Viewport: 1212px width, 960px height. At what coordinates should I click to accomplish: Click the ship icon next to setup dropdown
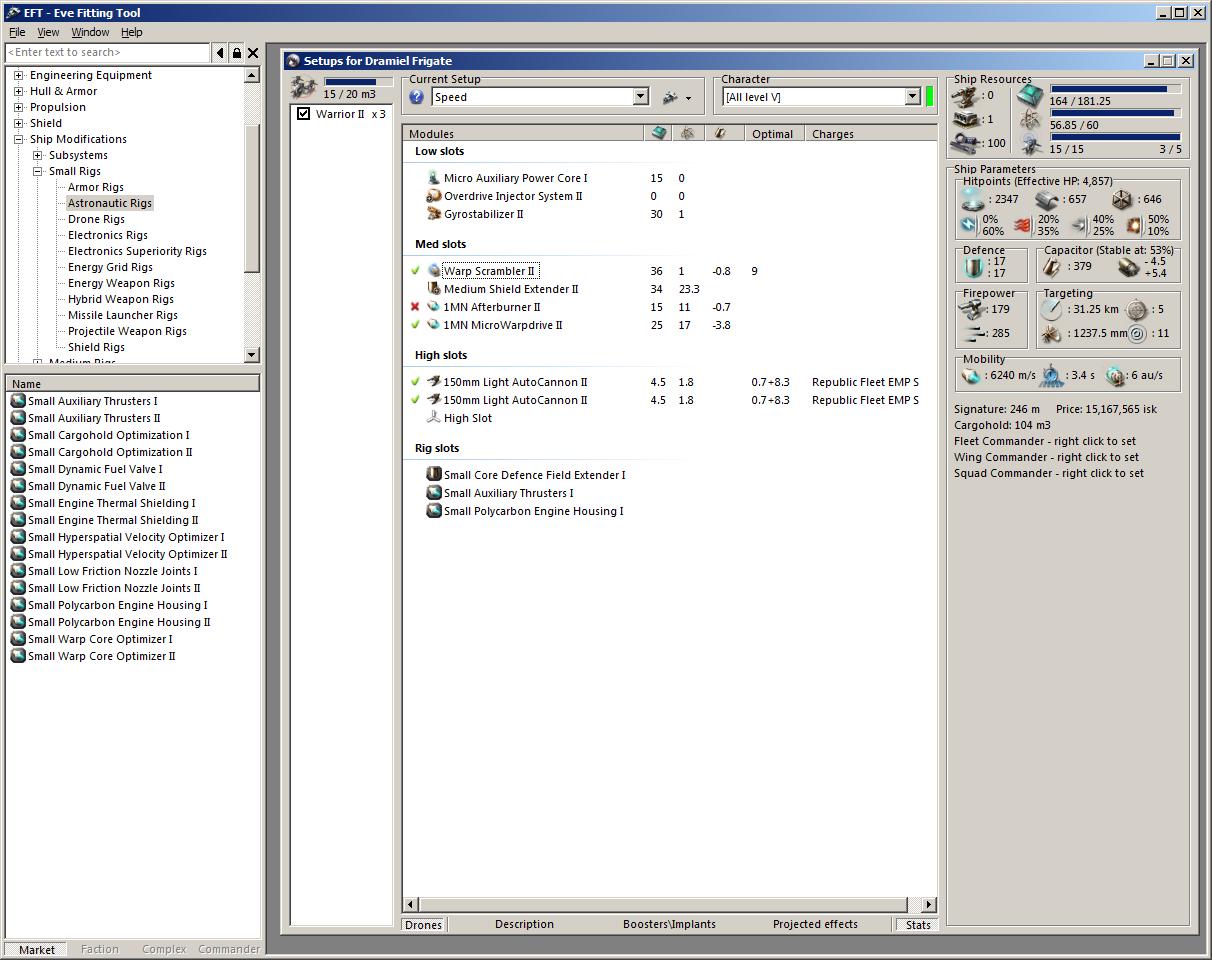pyautogui.click(x=671, y=97)
